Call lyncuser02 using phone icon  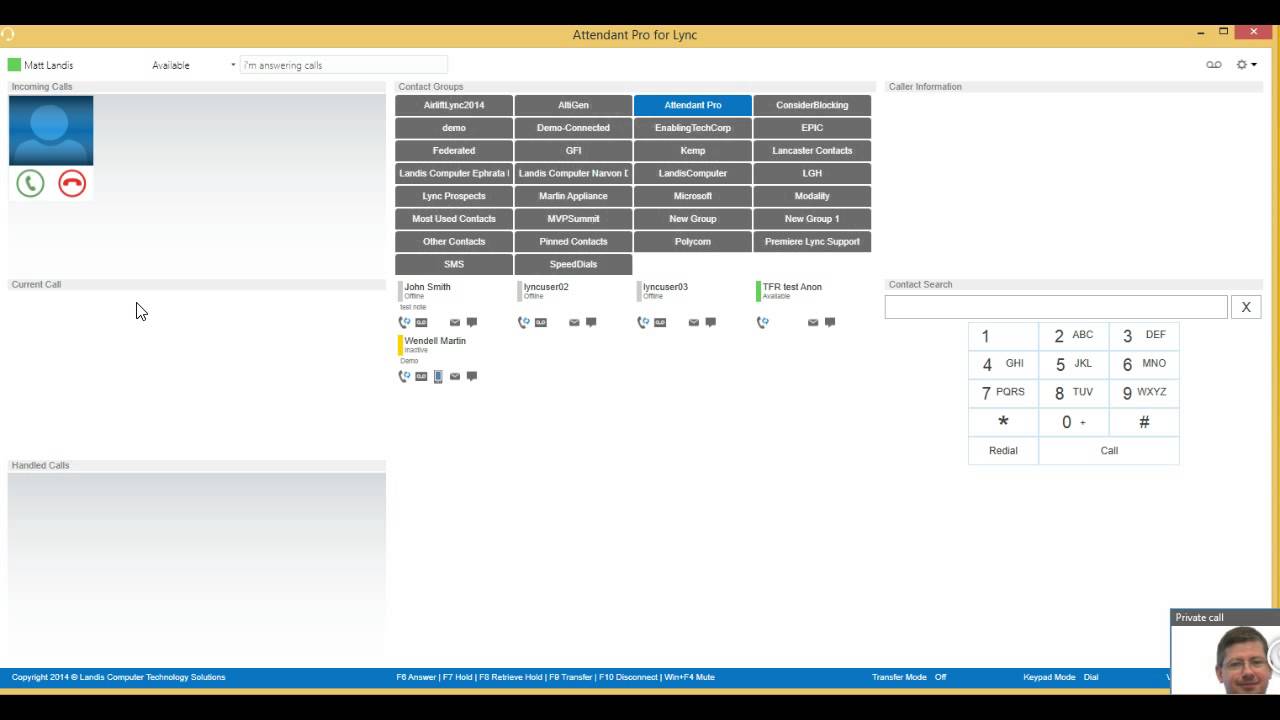(x=523, y=322)
